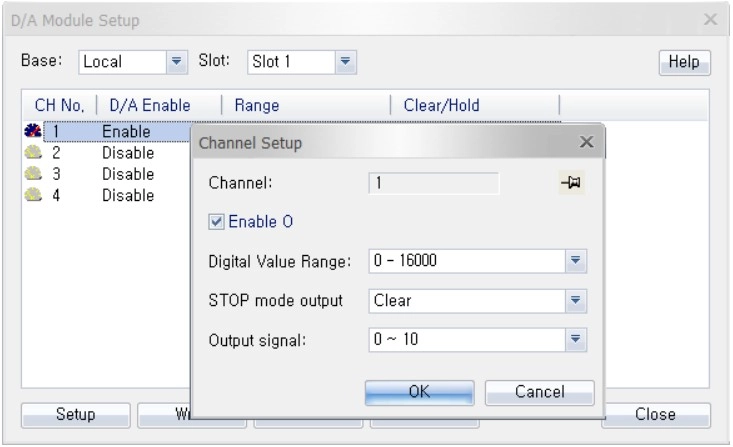Click the Help button
The height and width of the screenshot is (447, 733).
(x=684, y=62)
